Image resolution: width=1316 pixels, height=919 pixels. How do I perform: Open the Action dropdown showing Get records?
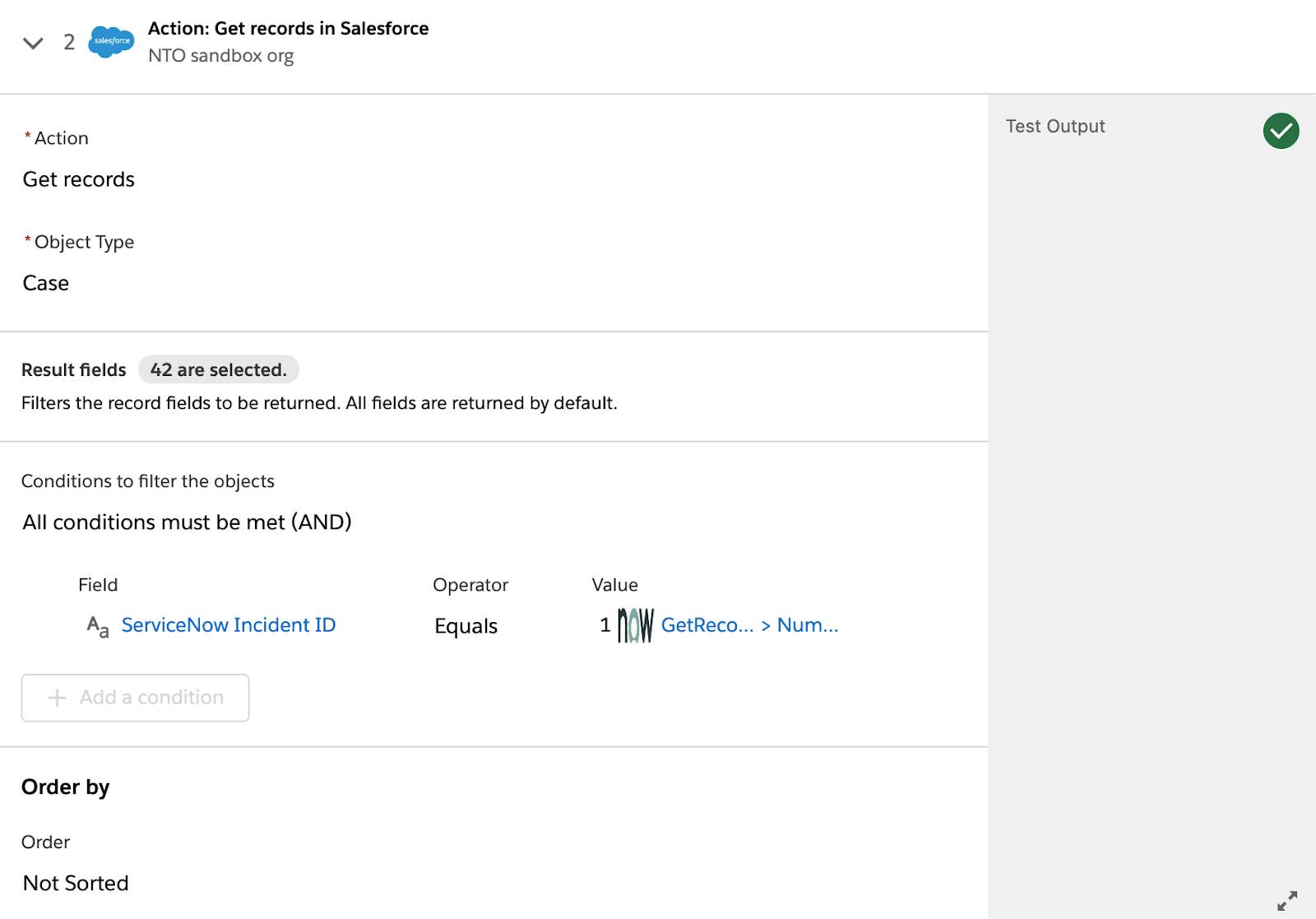(79, 179)
